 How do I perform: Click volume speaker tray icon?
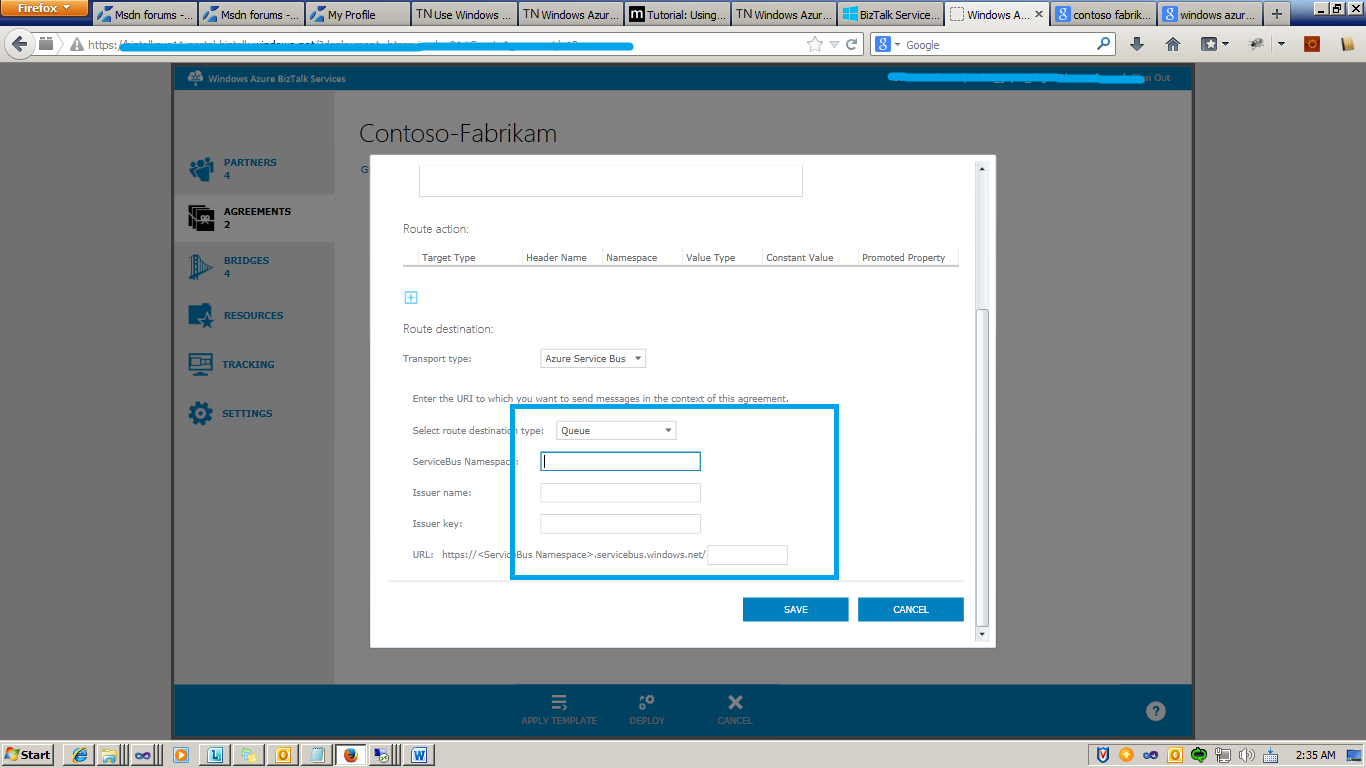1247,755
